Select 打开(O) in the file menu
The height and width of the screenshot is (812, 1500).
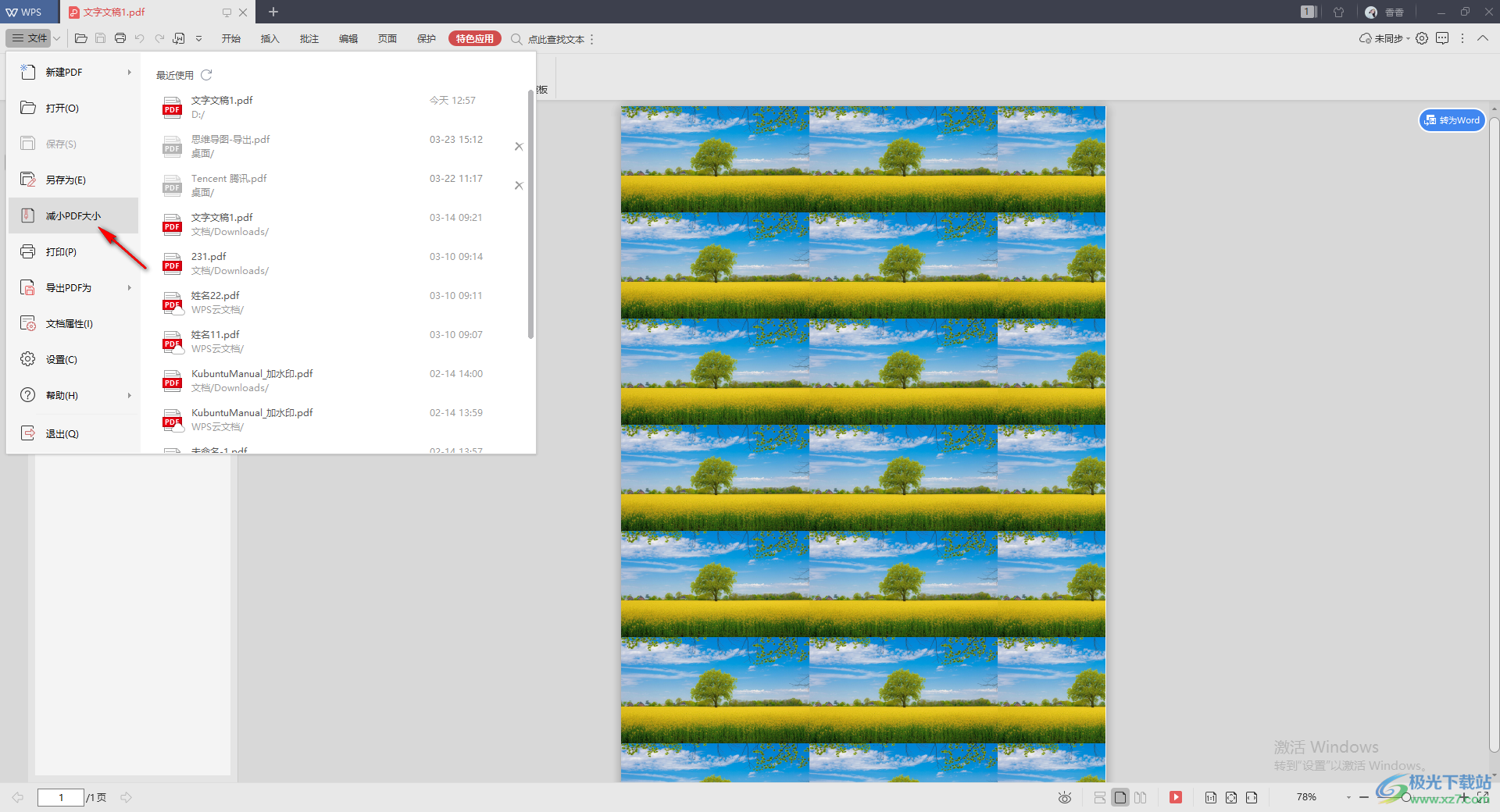click(73, 108)
